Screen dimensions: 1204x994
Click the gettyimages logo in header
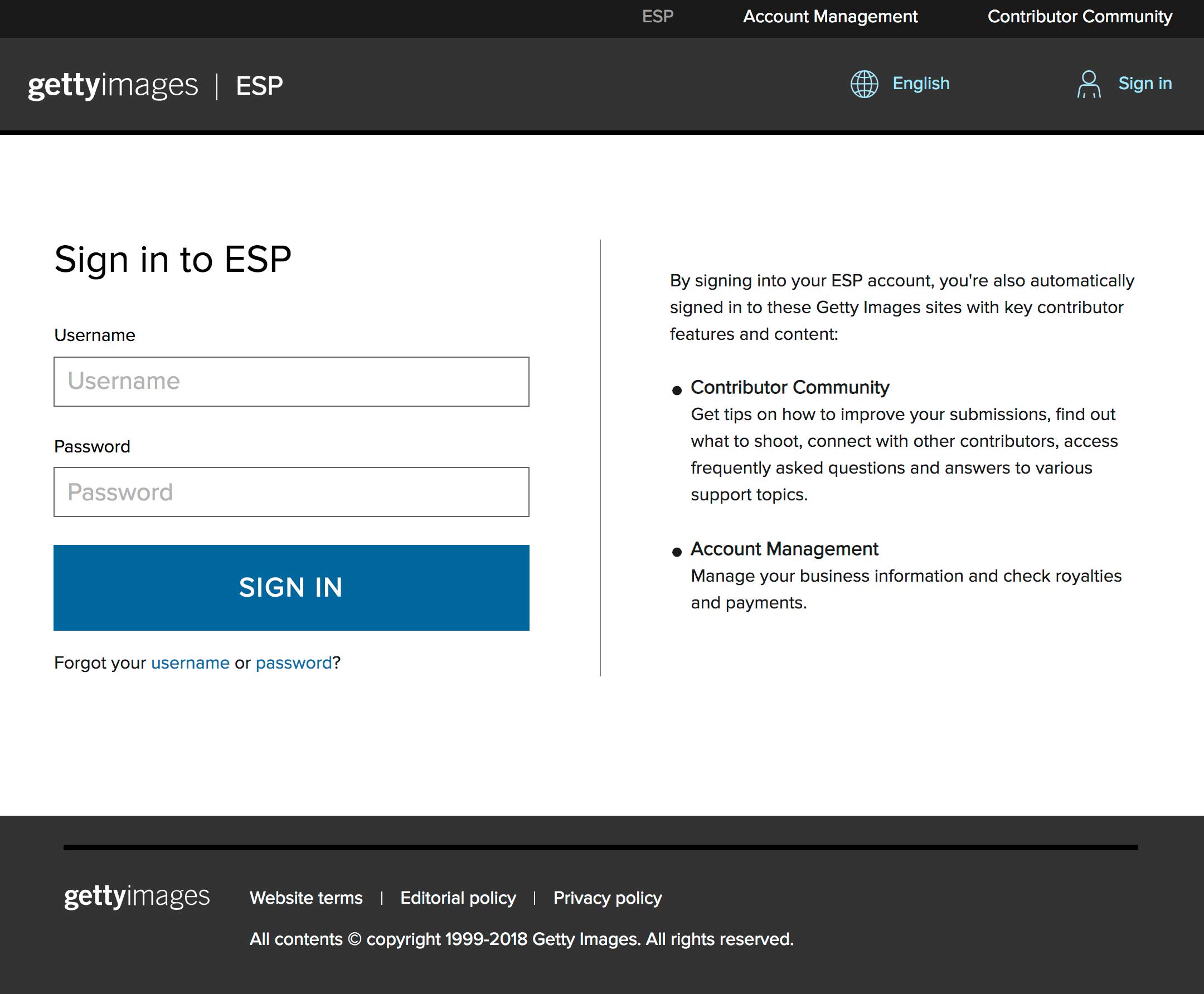pos(113,85)
